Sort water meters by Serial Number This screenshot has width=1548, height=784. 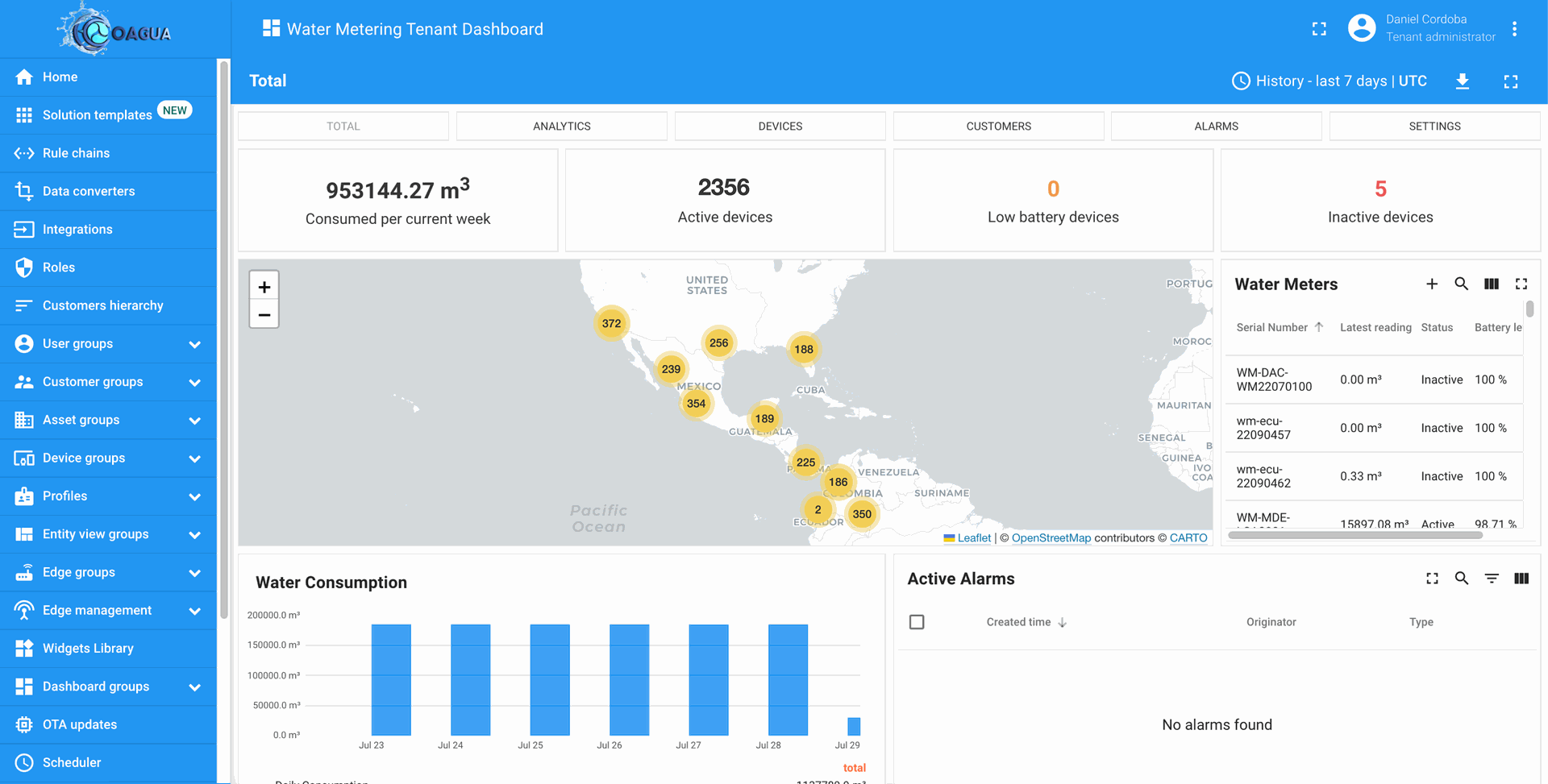point(1271,327)
